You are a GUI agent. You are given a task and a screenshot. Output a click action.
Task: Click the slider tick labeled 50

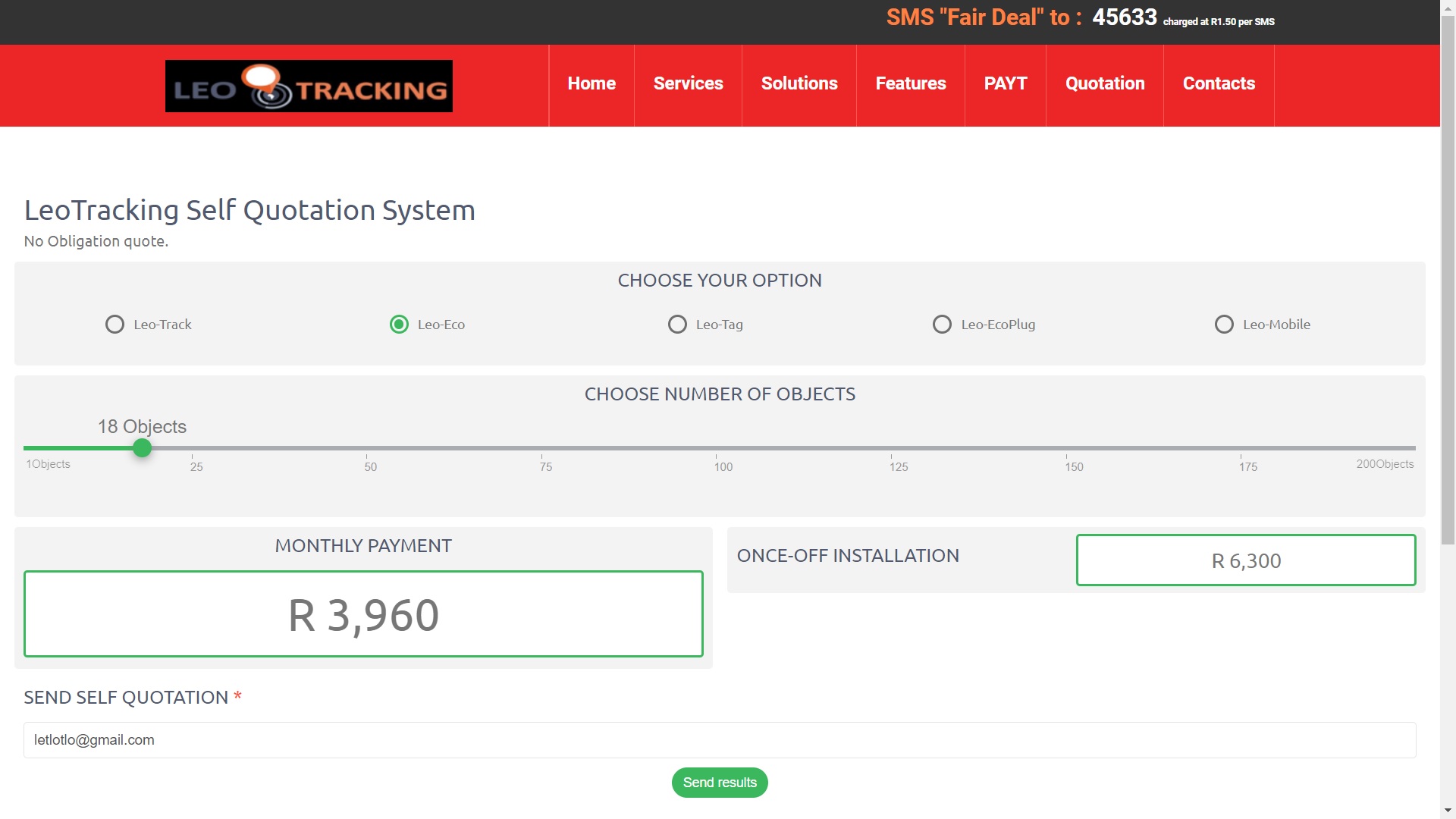coord(371,467)
